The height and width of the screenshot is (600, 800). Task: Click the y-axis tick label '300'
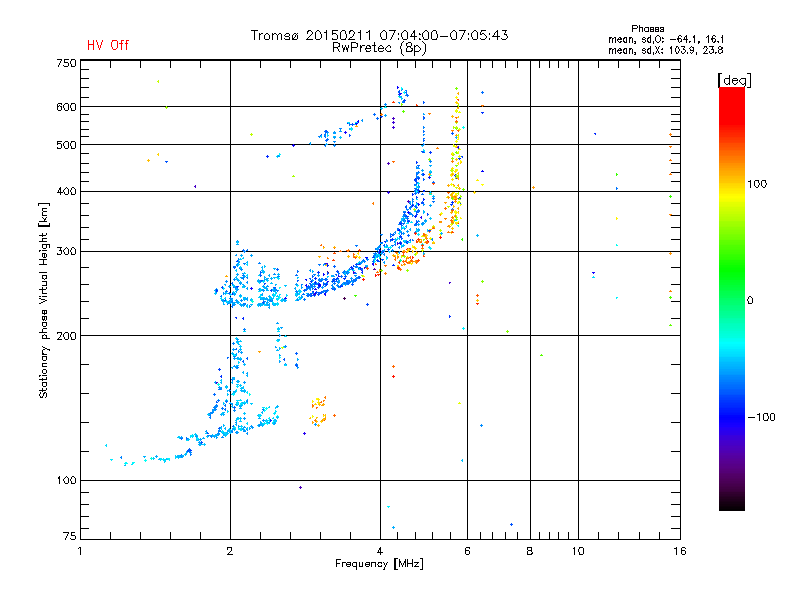point(66,252)
